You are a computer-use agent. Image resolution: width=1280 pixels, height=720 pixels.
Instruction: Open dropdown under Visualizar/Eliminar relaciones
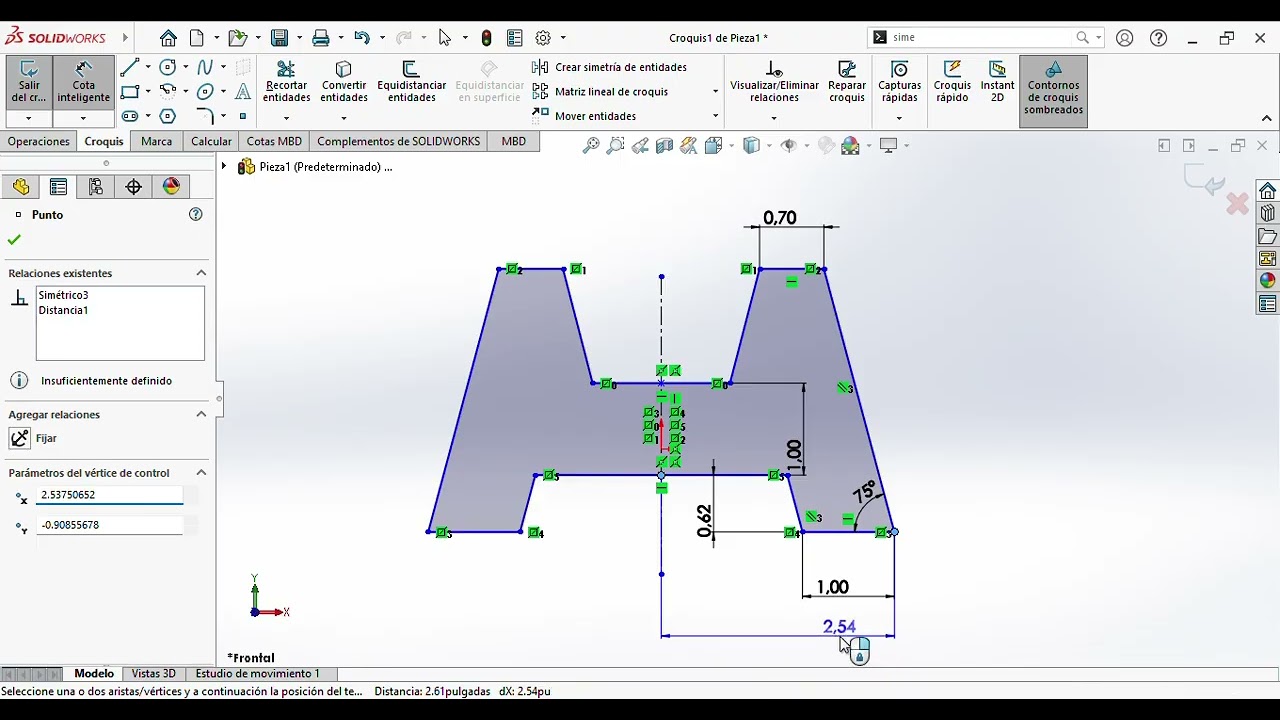[773, 118]
